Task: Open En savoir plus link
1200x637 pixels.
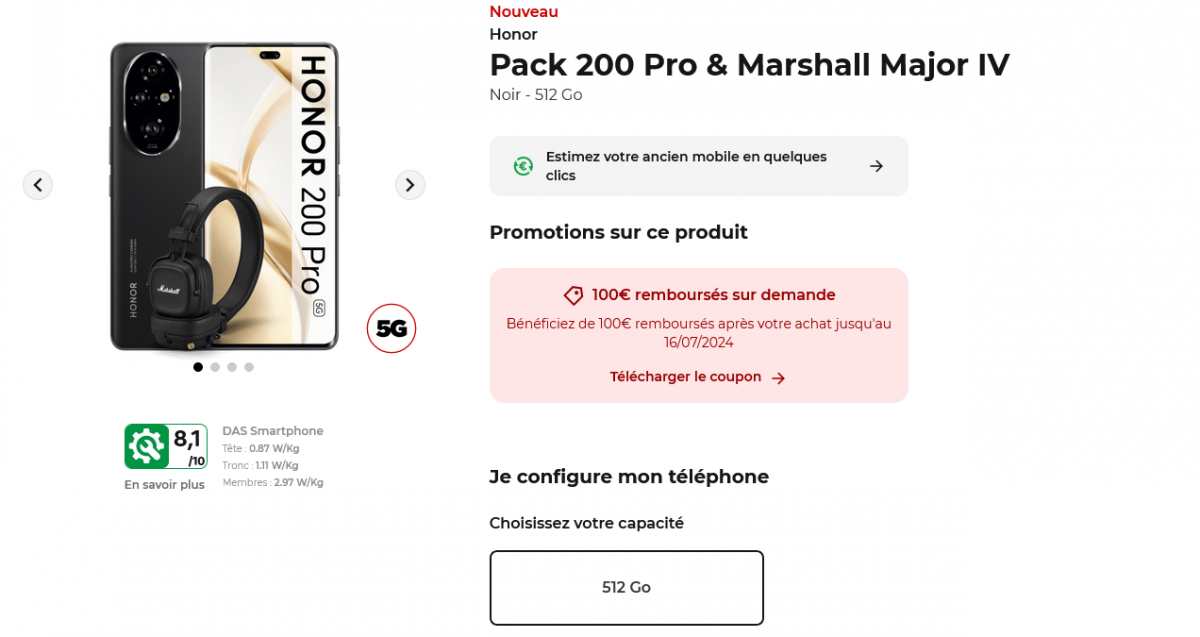Action: pyautogui.click(x=164, y=485)
